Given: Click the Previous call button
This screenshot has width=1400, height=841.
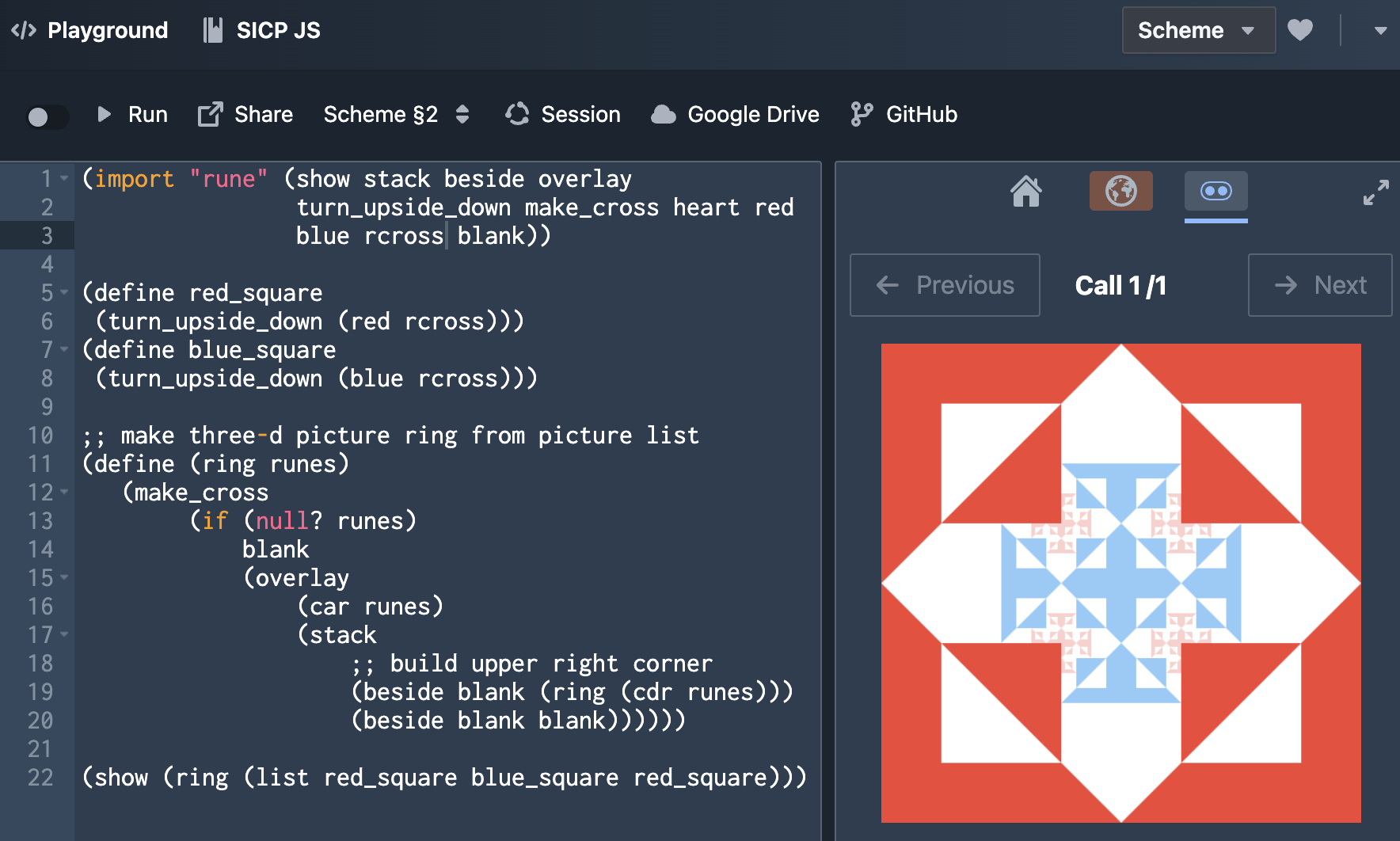Looking at the screenshot, I should [945, 285].
